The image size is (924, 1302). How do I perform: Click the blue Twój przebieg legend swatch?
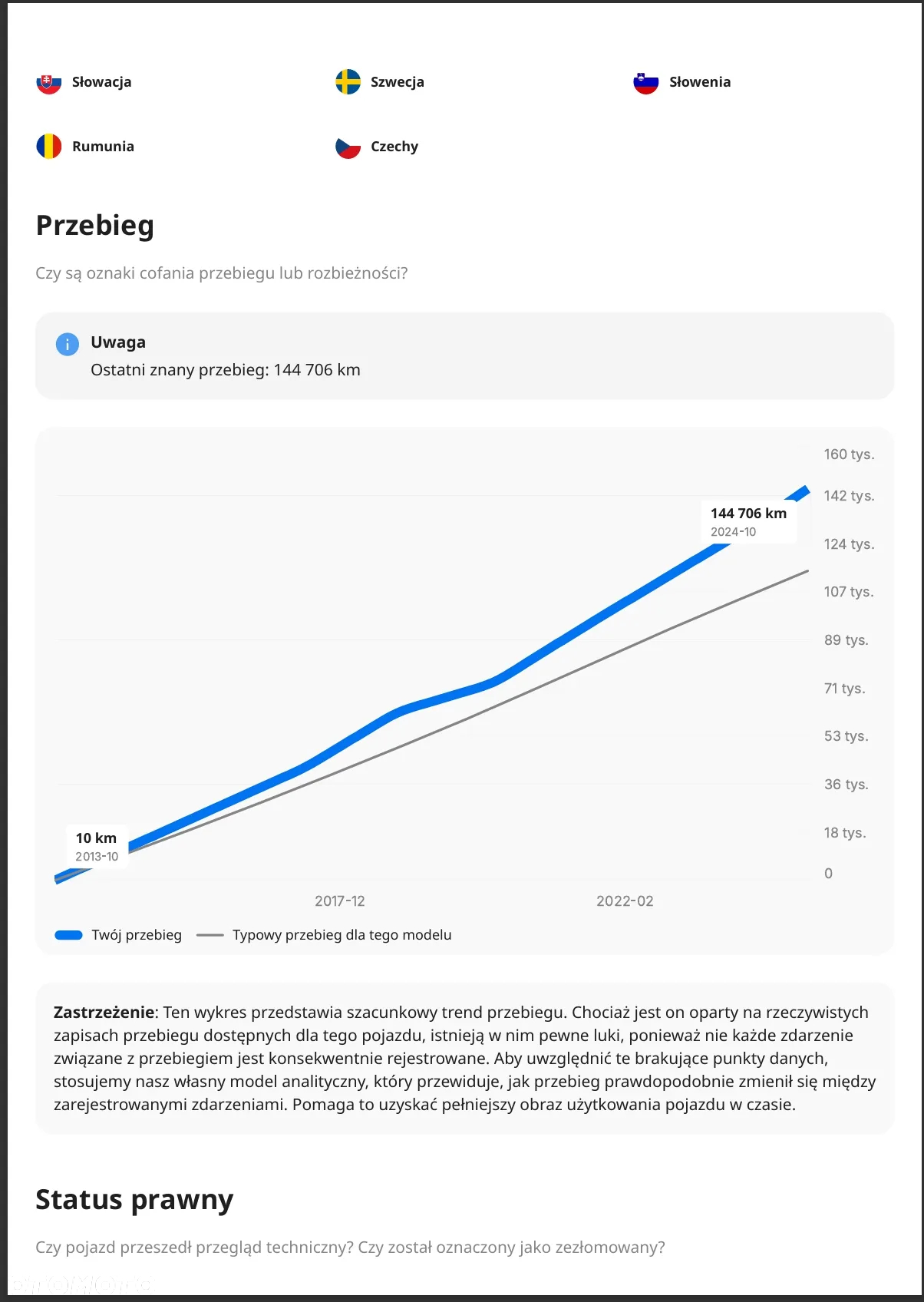coord(69,935)
